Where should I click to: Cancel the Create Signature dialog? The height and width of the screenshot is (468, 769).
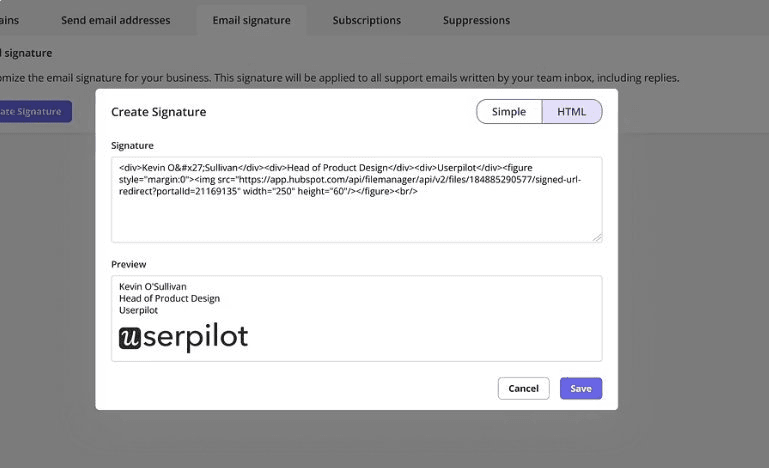(x=523, y=388)
